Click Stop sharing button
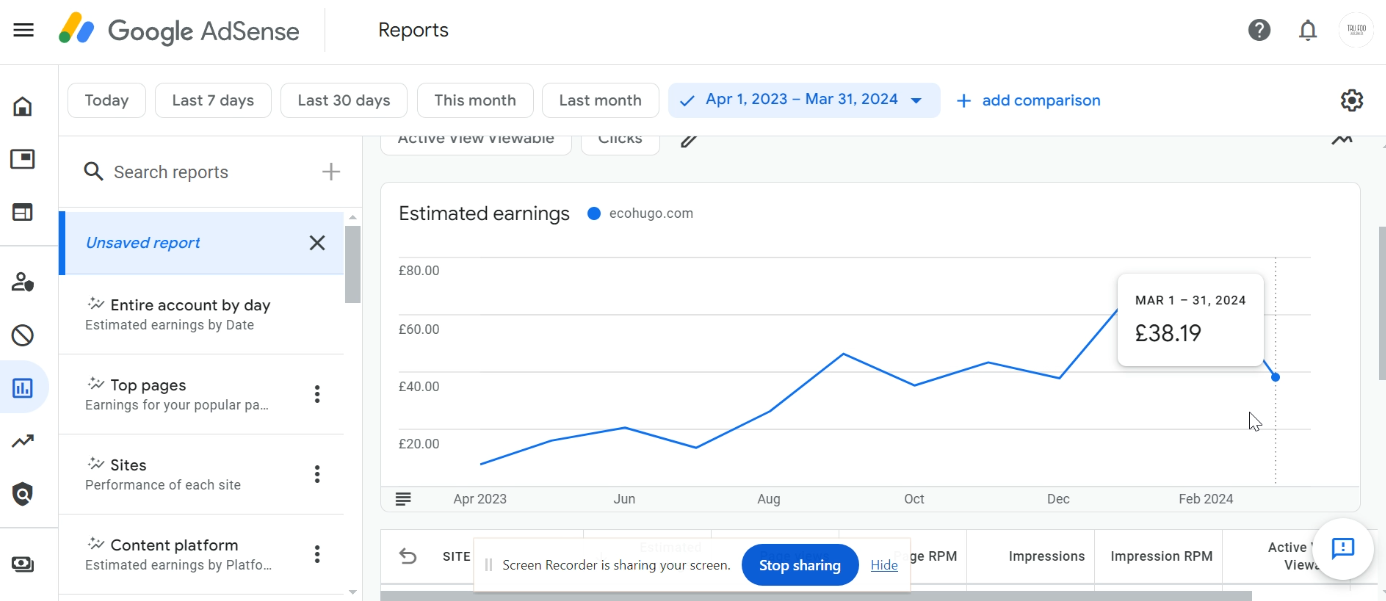Viewport: 1386px width, 601px height. 800,565
